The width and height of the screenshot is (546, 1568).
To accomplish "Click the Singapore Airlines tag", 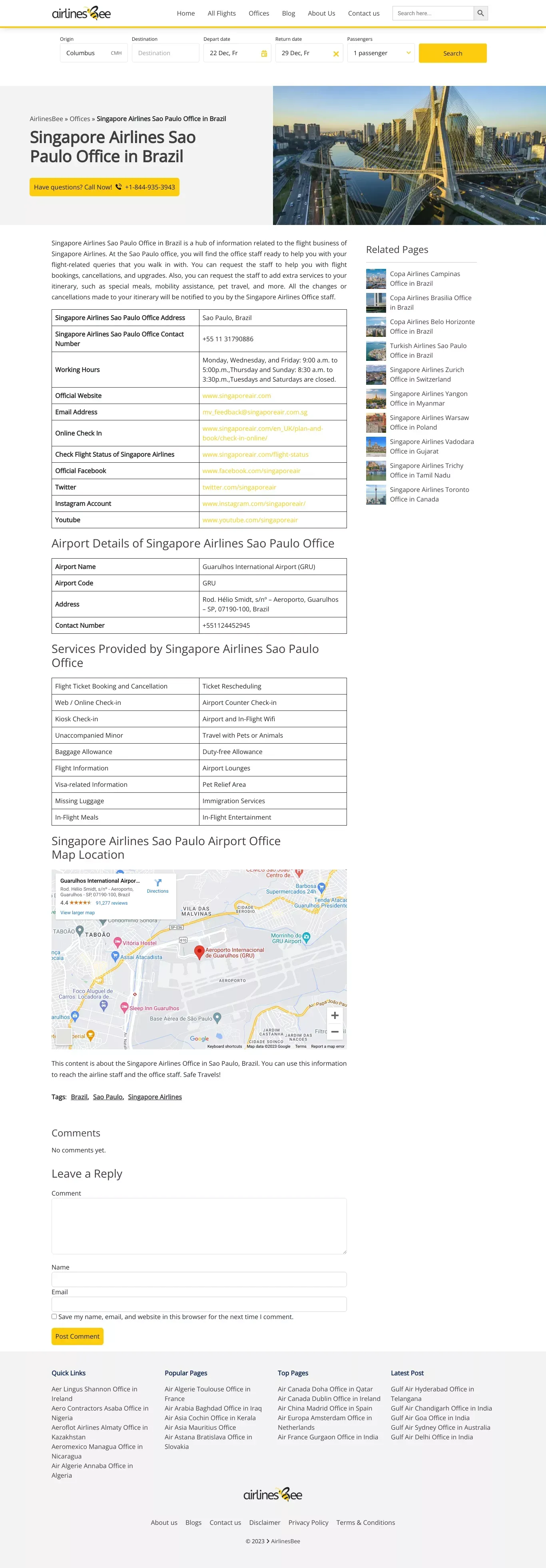I will tap(155, 1097).
